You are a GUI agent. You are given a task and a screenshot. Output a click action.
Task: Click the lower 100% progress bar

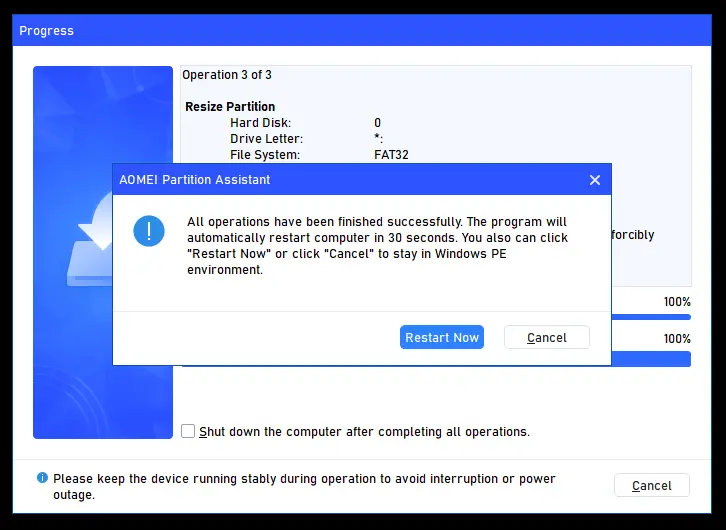coord(651,359)
